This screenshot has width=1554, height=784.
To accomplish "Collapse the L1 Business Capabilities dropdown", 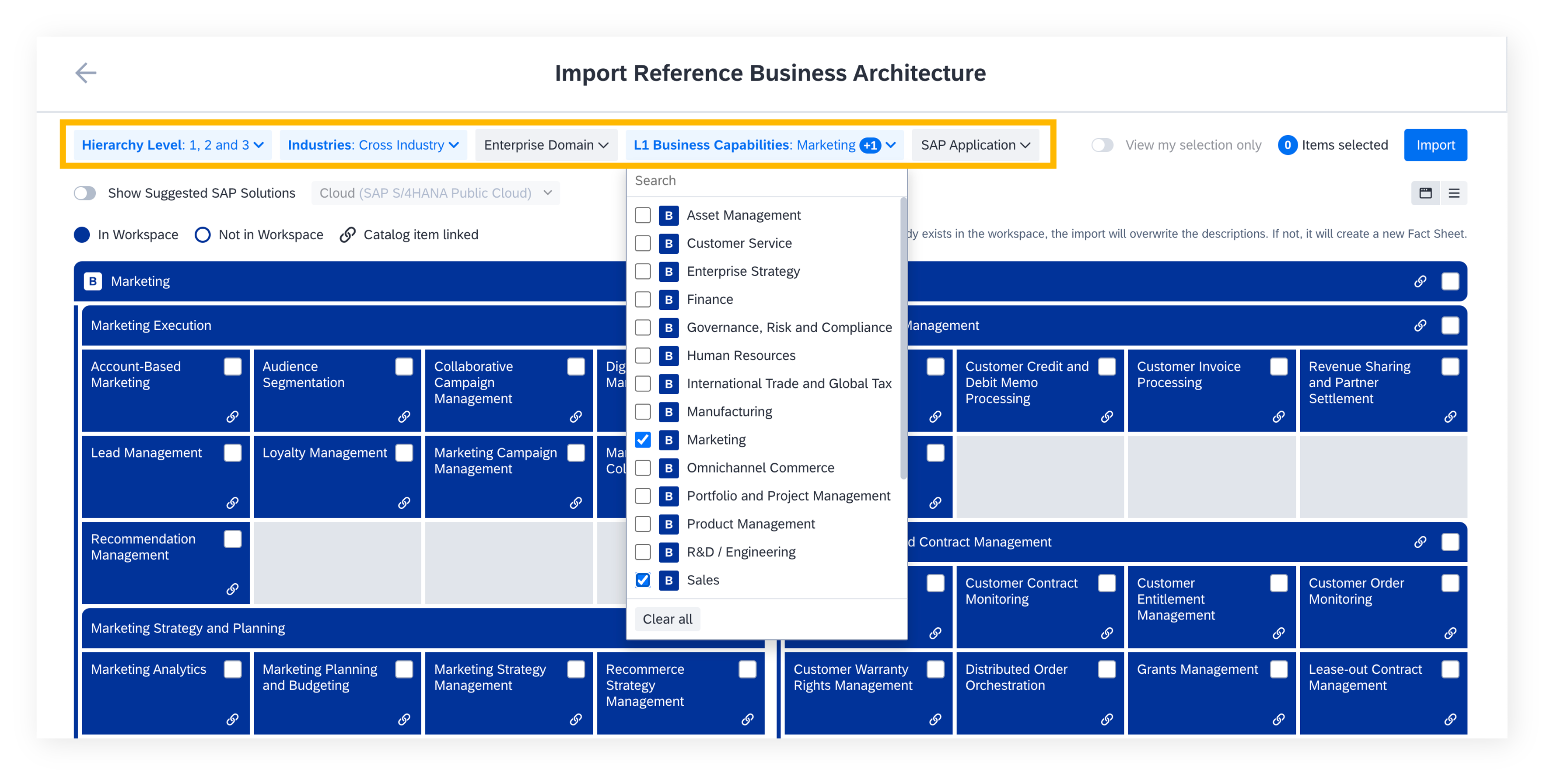I will click(764, 145).
